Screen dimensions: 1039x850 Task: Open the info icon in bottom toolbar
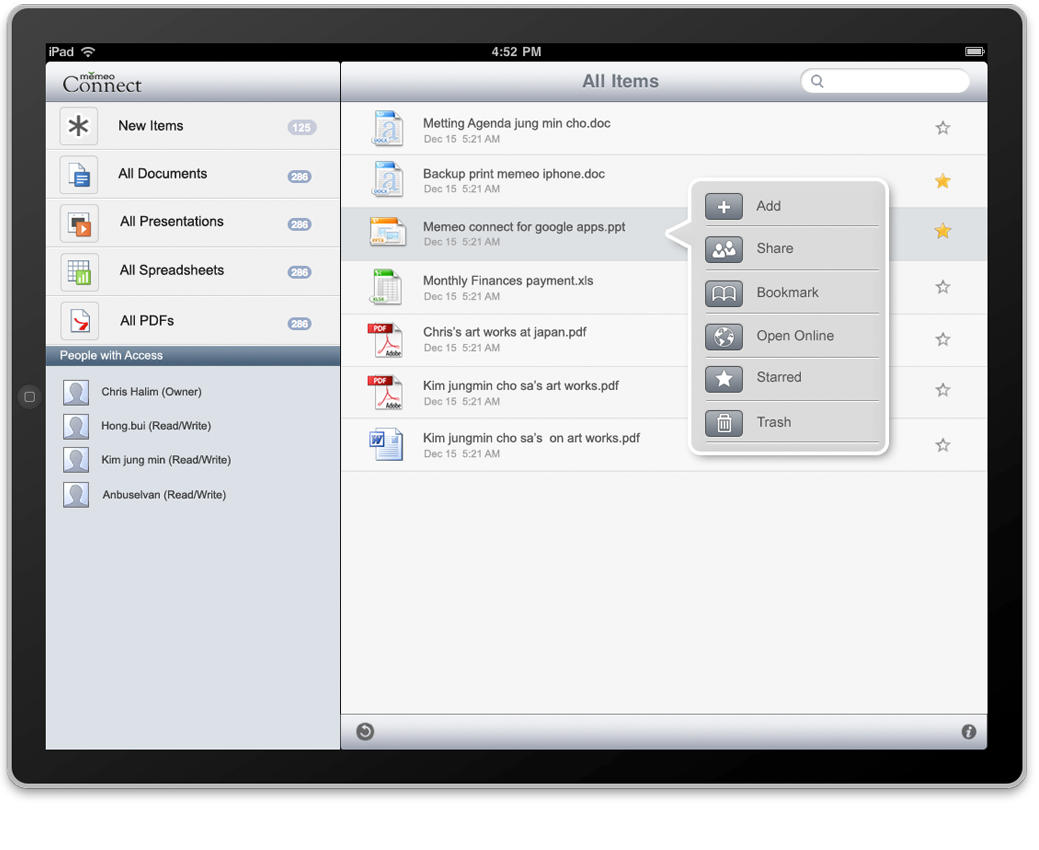coord(968,732)
